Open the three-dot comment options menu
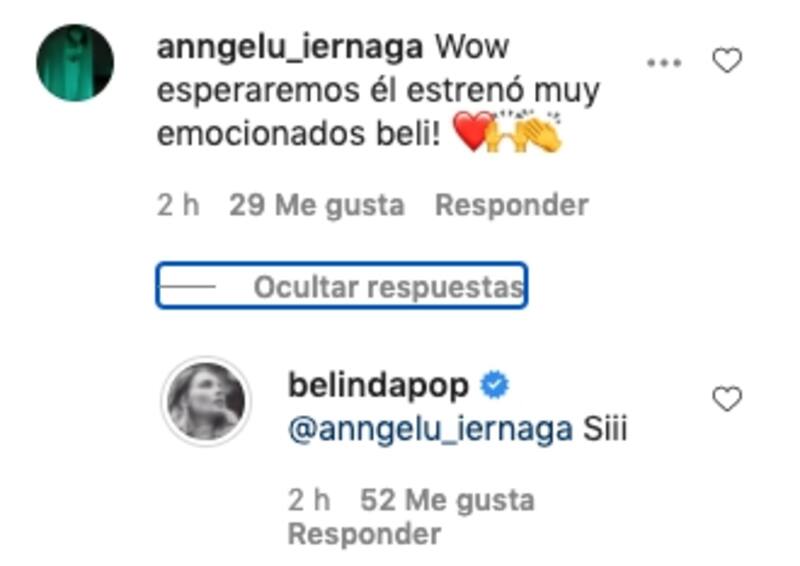The width and height of the screenshot is (800, 566). coord(664,63)
